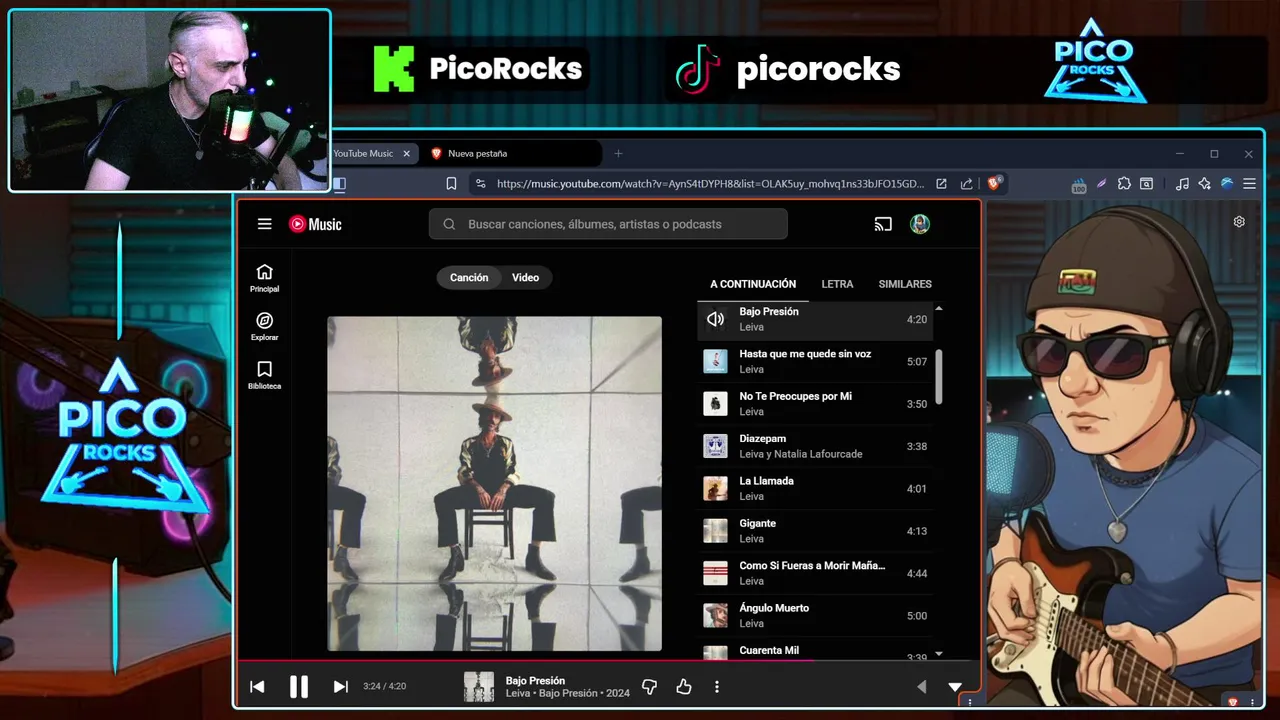Click the blue globe toolbar icon
The height and width of the screenshot is (720, 1280).
pyautogui.click(x=1227, y=184)
